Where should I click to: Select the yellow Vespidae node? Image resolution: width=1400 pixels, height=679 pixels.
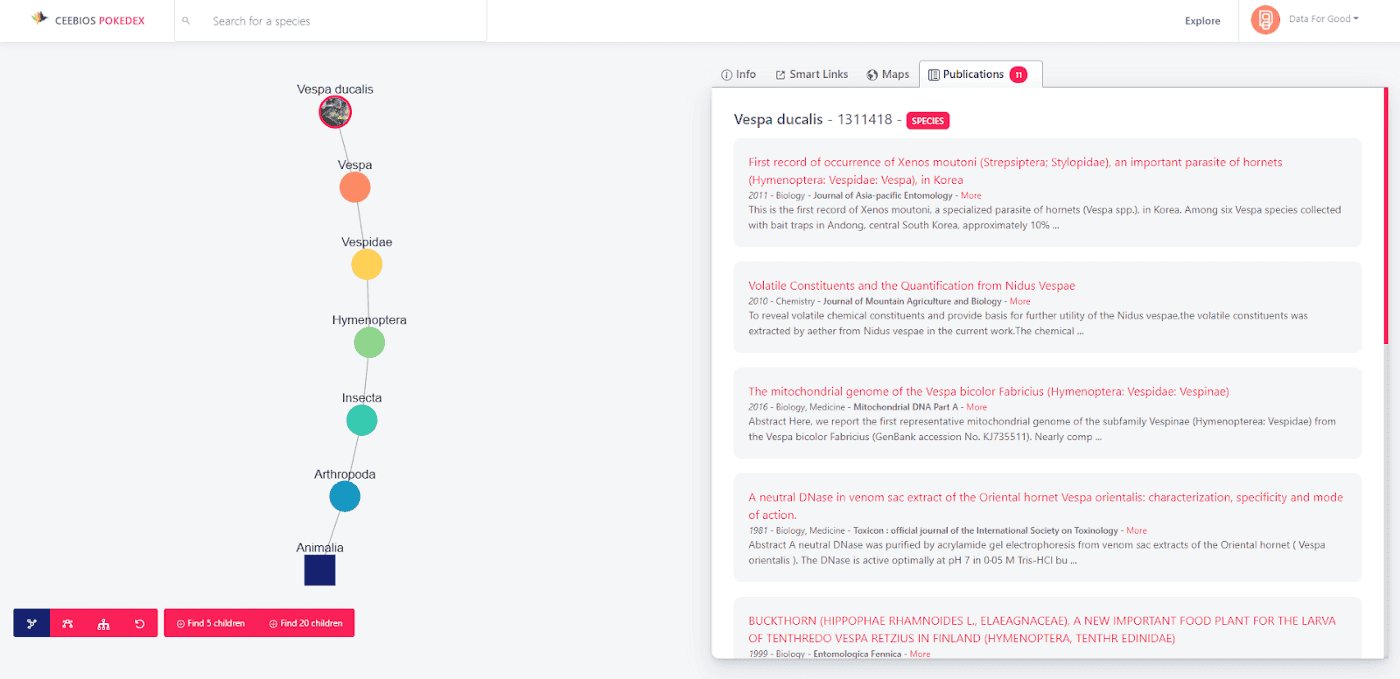366,265
